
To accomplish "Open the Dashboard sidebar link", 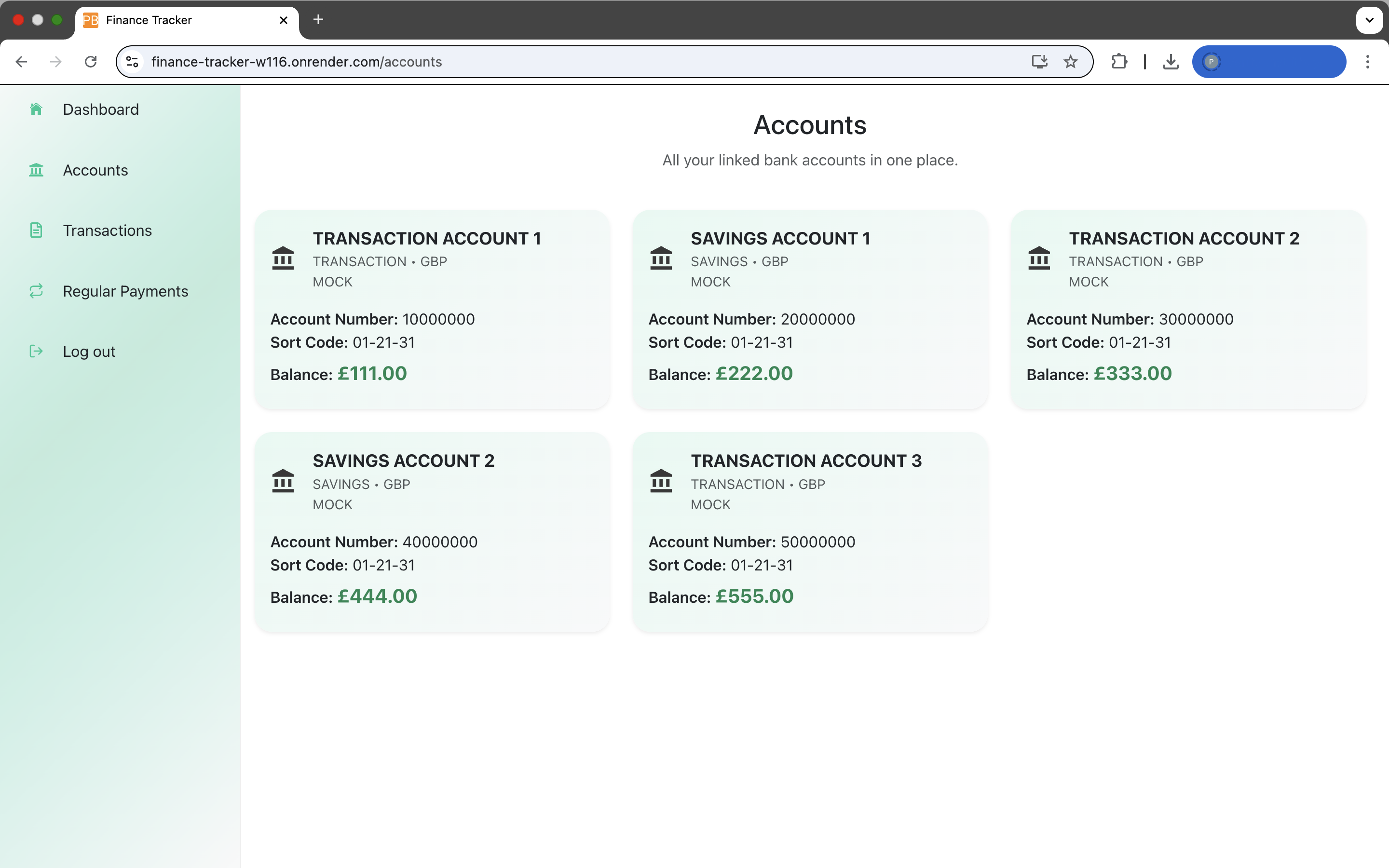I will pos(101,109).
